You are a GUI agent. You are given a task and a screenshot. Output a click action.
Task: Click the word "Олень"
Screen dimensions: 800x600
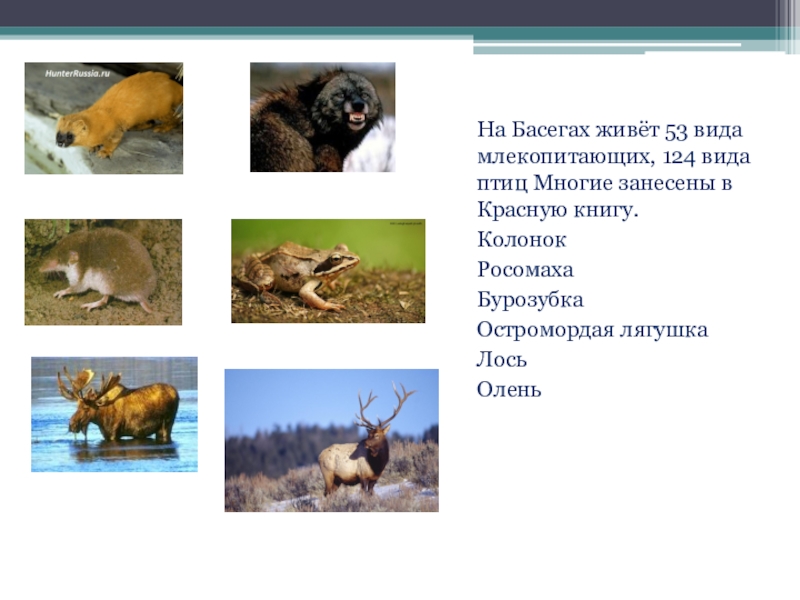tap(509, 390)
